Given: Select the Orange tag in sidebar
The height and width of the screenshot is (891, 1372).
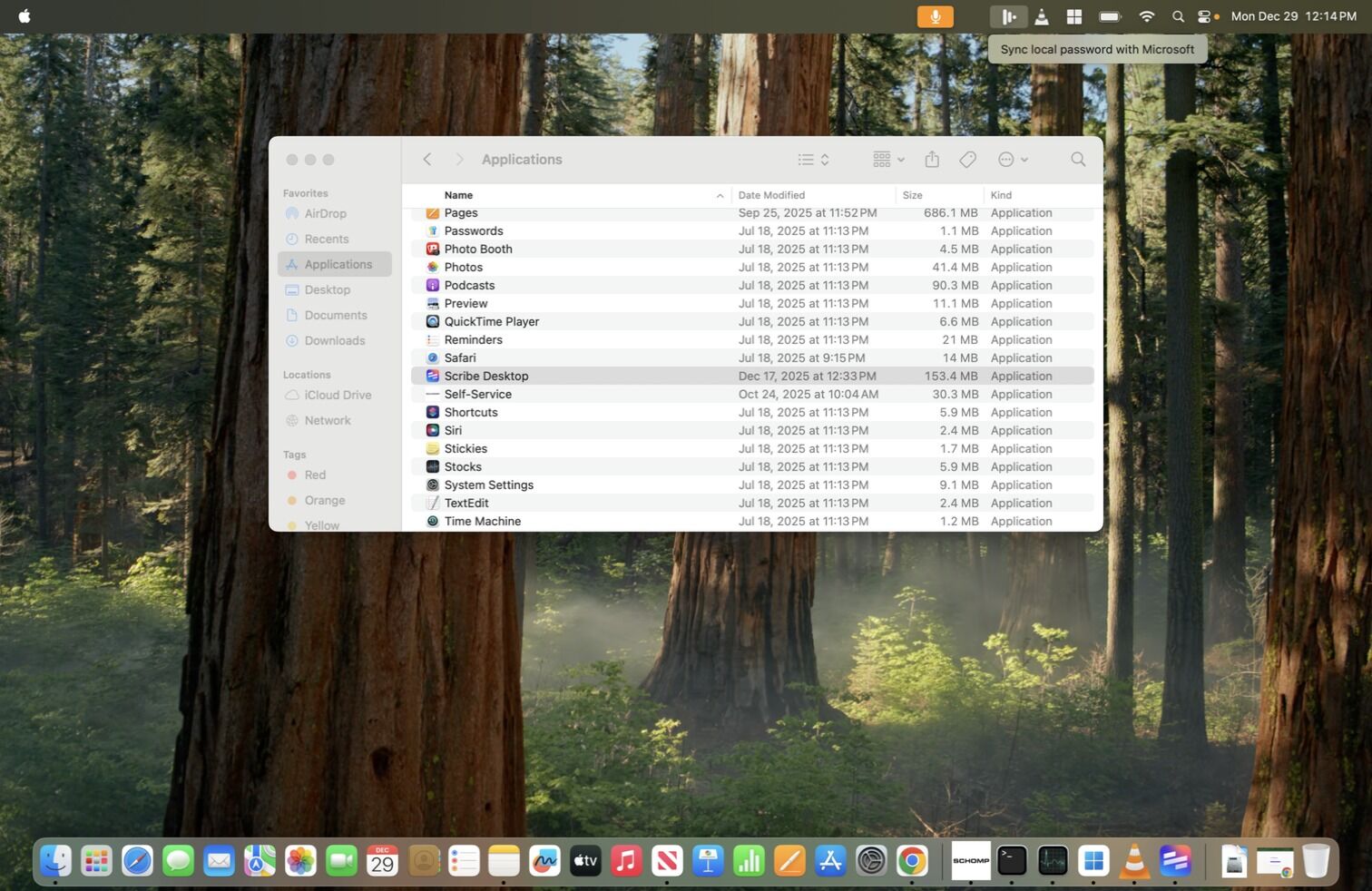Looking at the screenshot, I should pos(324,500).
